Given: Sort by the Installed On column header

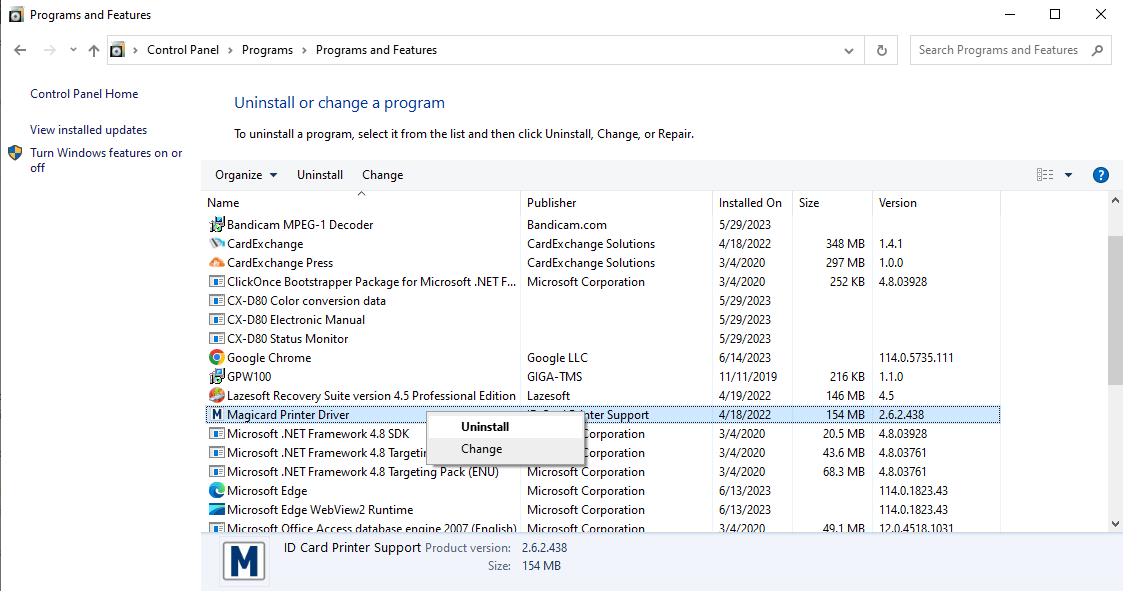Looking at the screenshot, I should (x=753, y=203).
